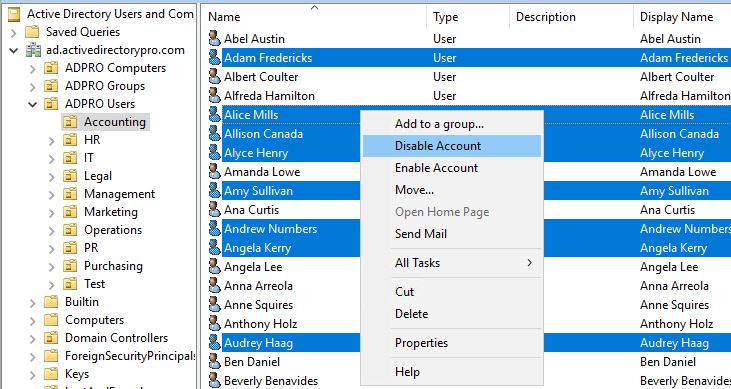Viewport: 731px width, 389px height.
Task: Click Anthony Holz in Display Name column
Action: point(676,324)
